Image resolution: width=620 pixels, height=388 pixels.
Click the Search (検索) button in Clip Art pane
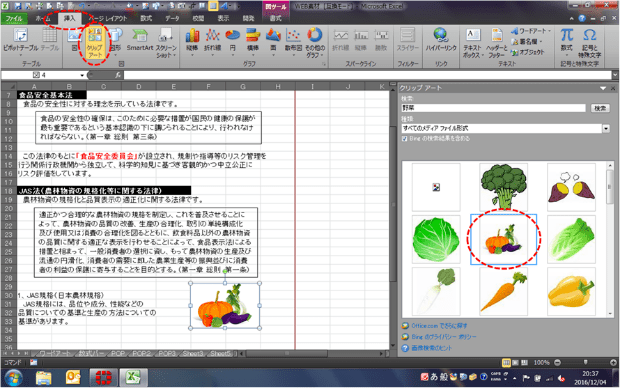(600, 108)
